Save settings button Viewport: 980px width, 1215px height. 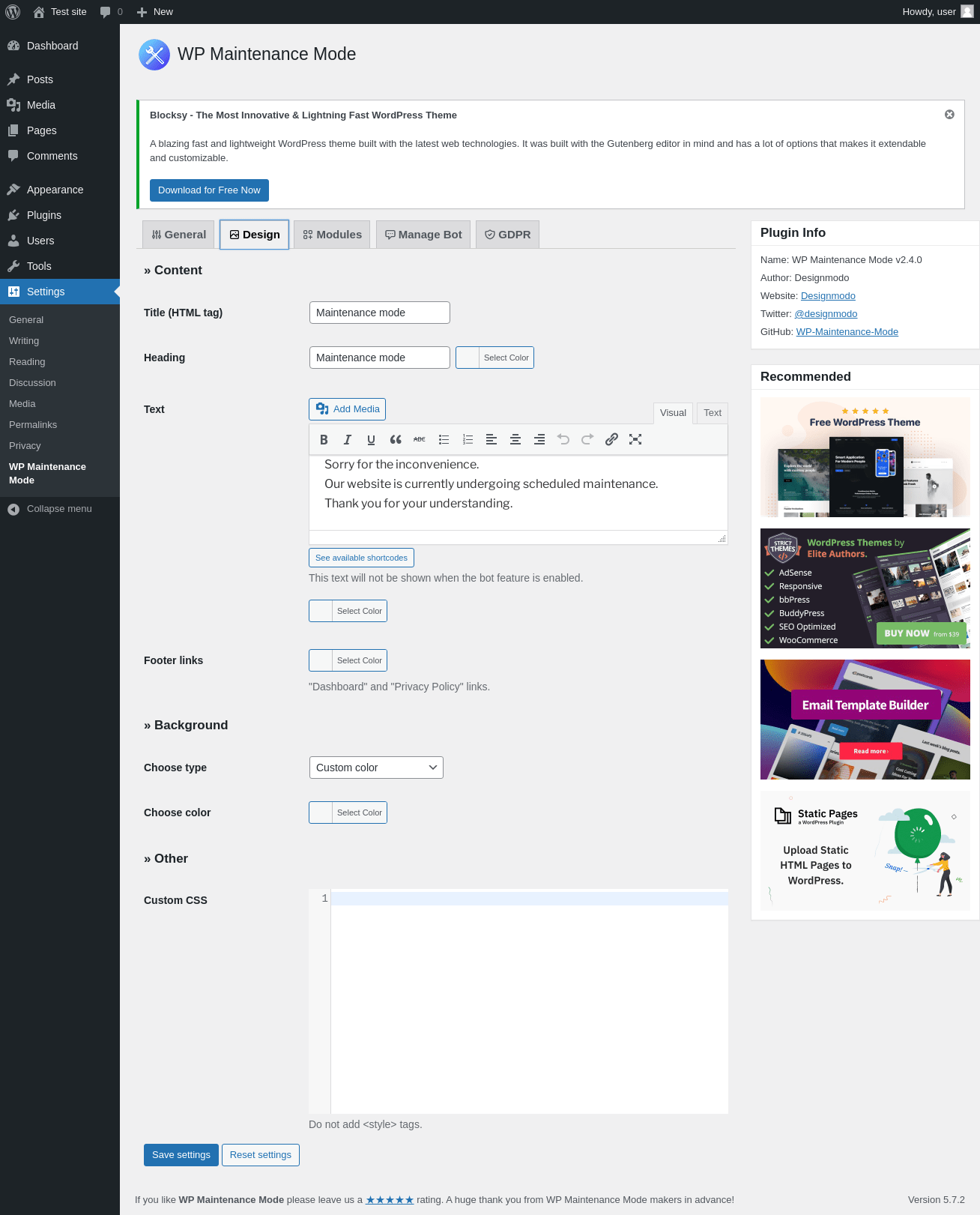pyautogui.click(x=181, y=1155)
